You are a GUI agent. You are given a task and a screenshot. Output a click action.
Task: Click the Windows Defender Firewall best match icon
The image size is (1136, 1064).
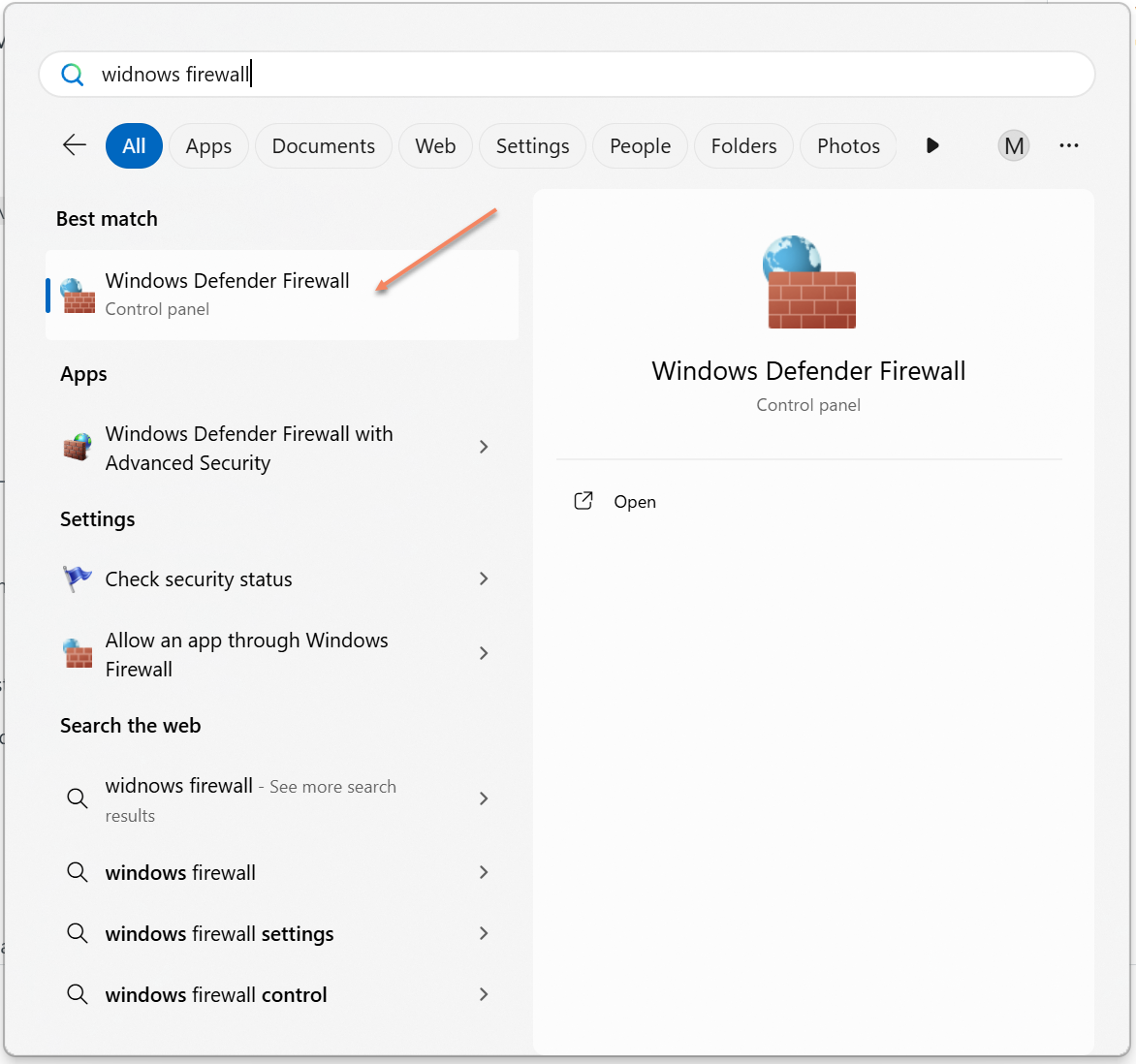point(78,296)
